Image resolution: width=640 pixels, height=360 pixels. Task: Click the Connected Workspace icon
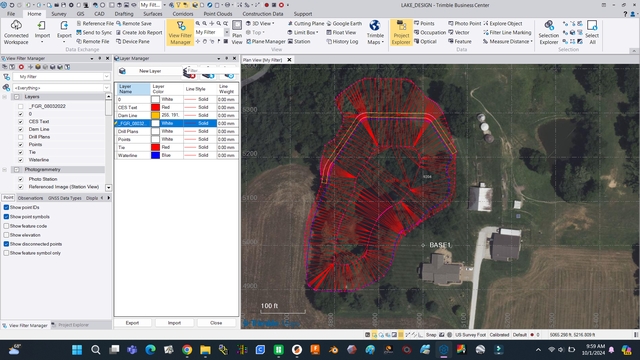[x=16, y=32]
